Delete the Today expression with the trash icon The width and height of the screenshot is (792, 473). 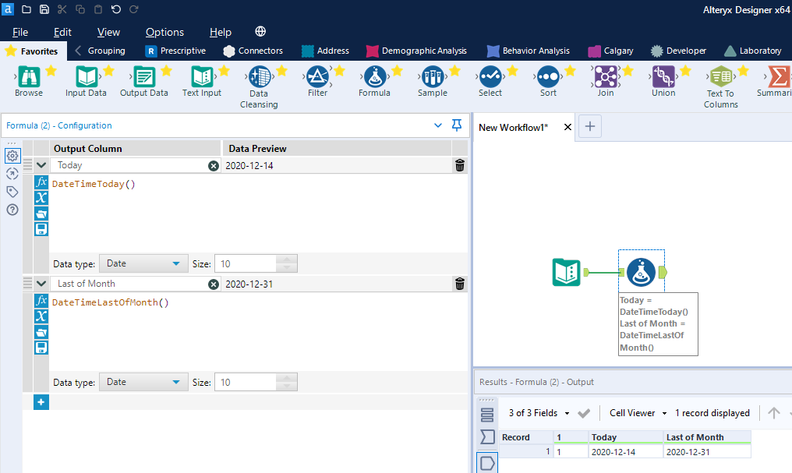[460, 165]
